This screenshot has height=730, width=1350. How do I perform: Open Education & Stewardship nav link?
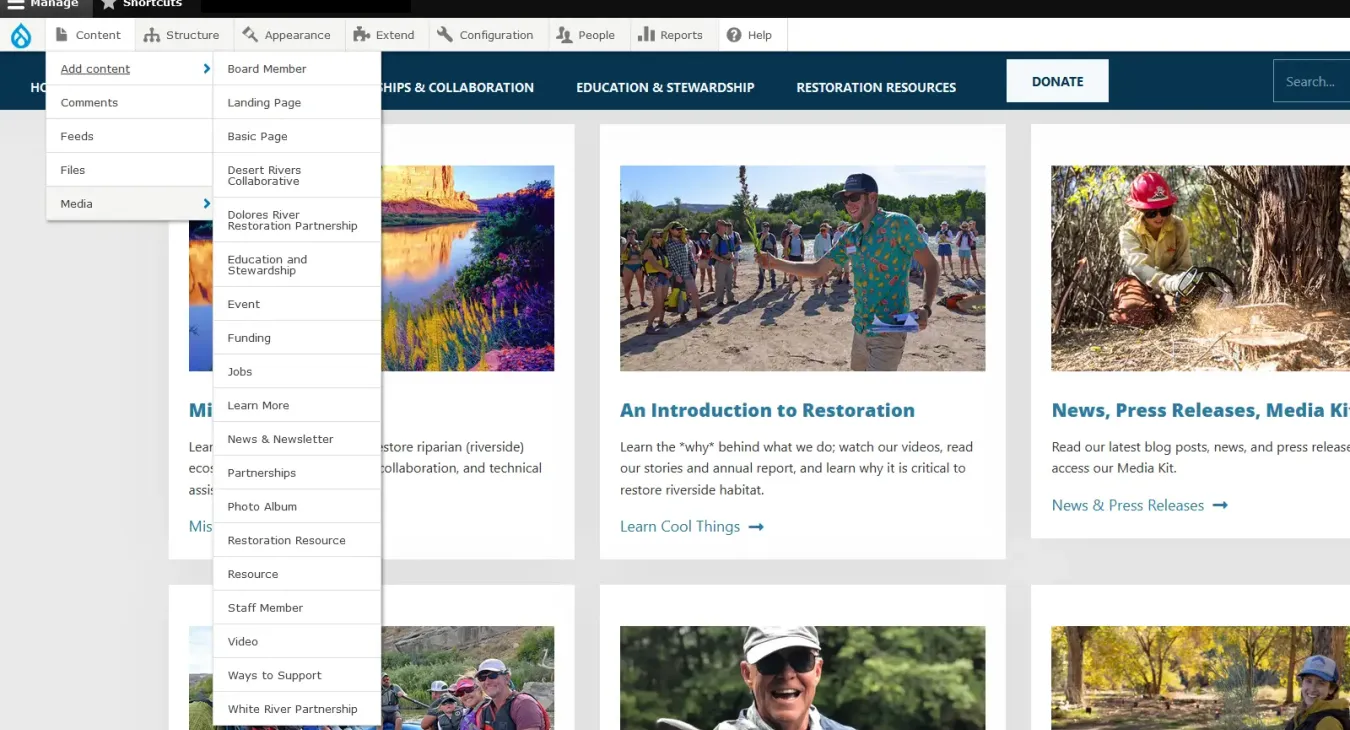(665, 88)
